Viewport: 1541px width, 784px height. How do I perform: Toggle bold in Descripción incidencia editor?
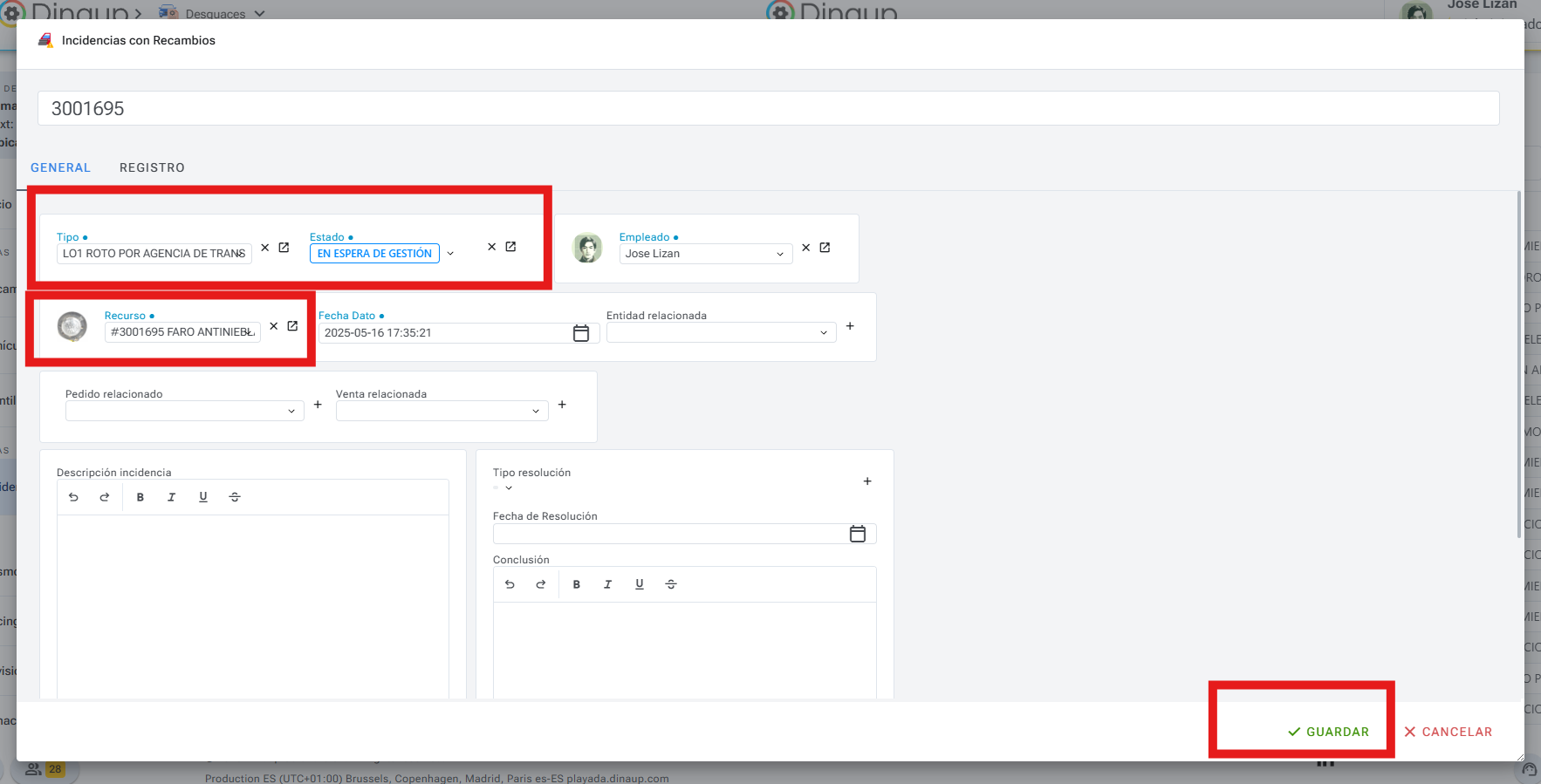coord(140,497)
